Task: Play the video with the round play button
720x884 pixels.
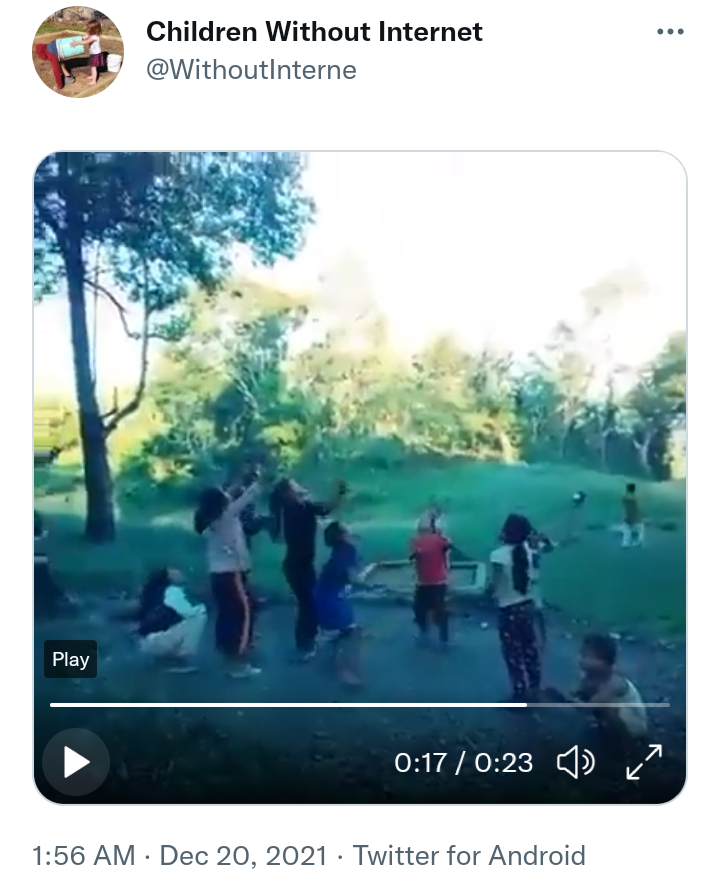Action: 76,762
